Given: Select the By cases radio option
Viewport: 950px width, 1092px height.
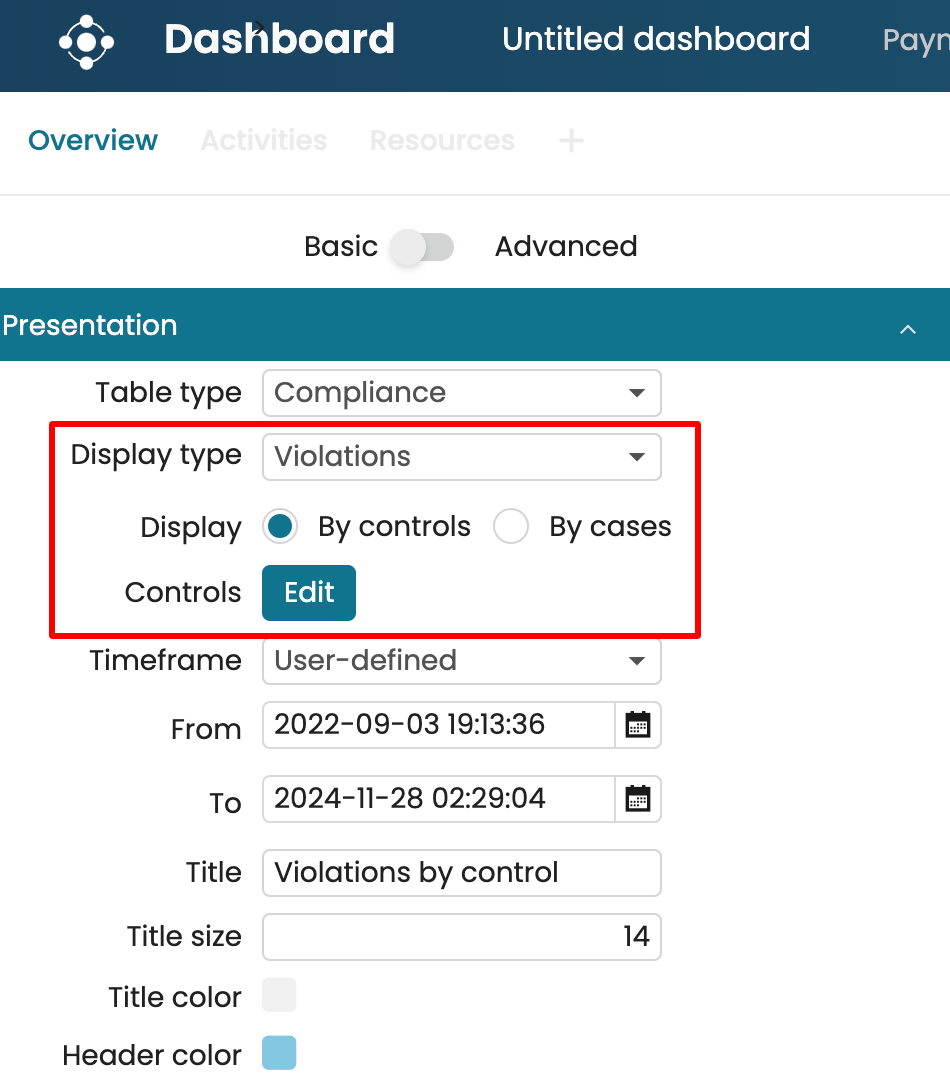Looking at the screenshot, I should tap(511, 527).
